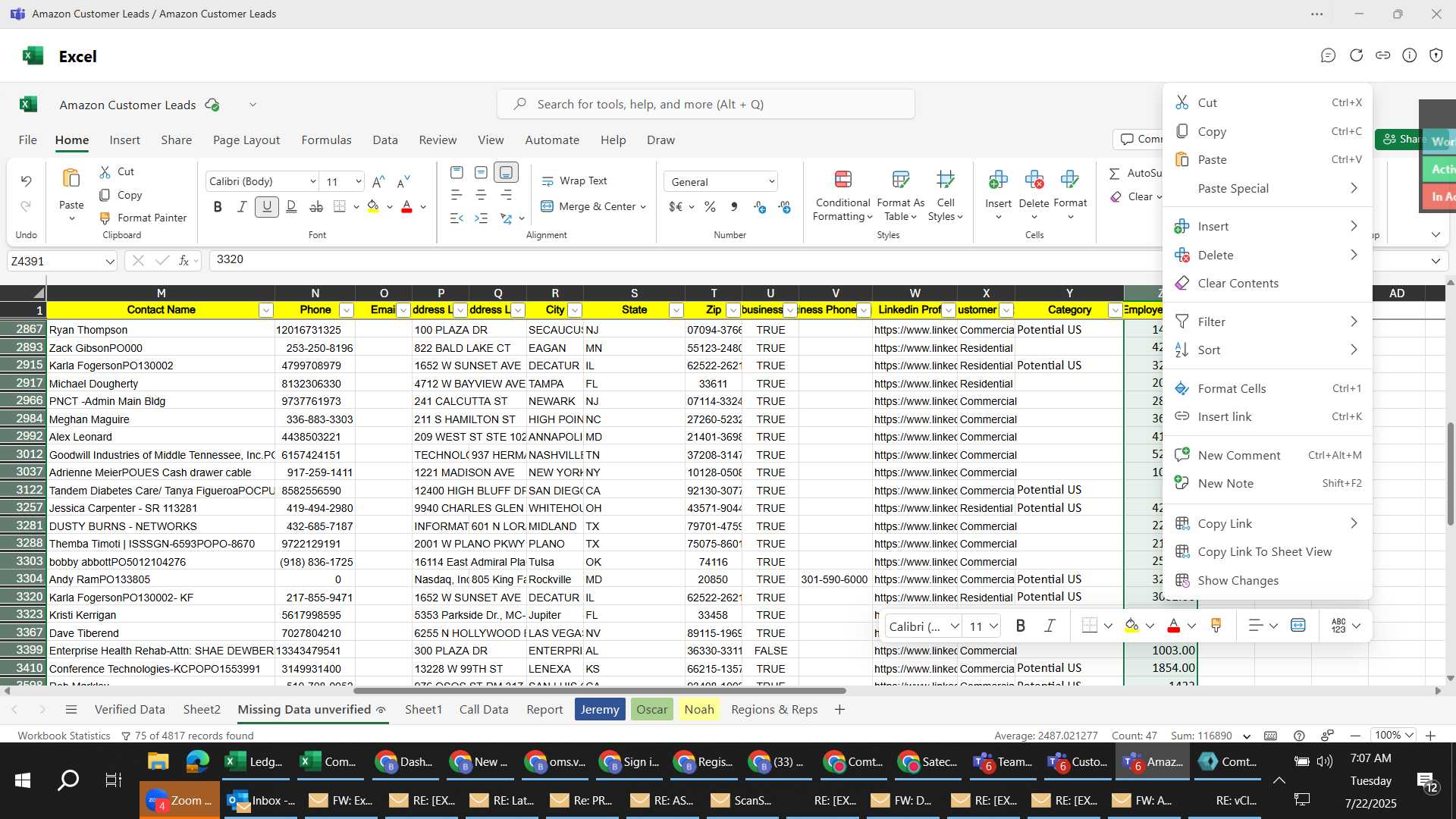The image size is (1456, 819).
Task: Click the Insert cells icon in ribbon
Action: coord(998,180)
